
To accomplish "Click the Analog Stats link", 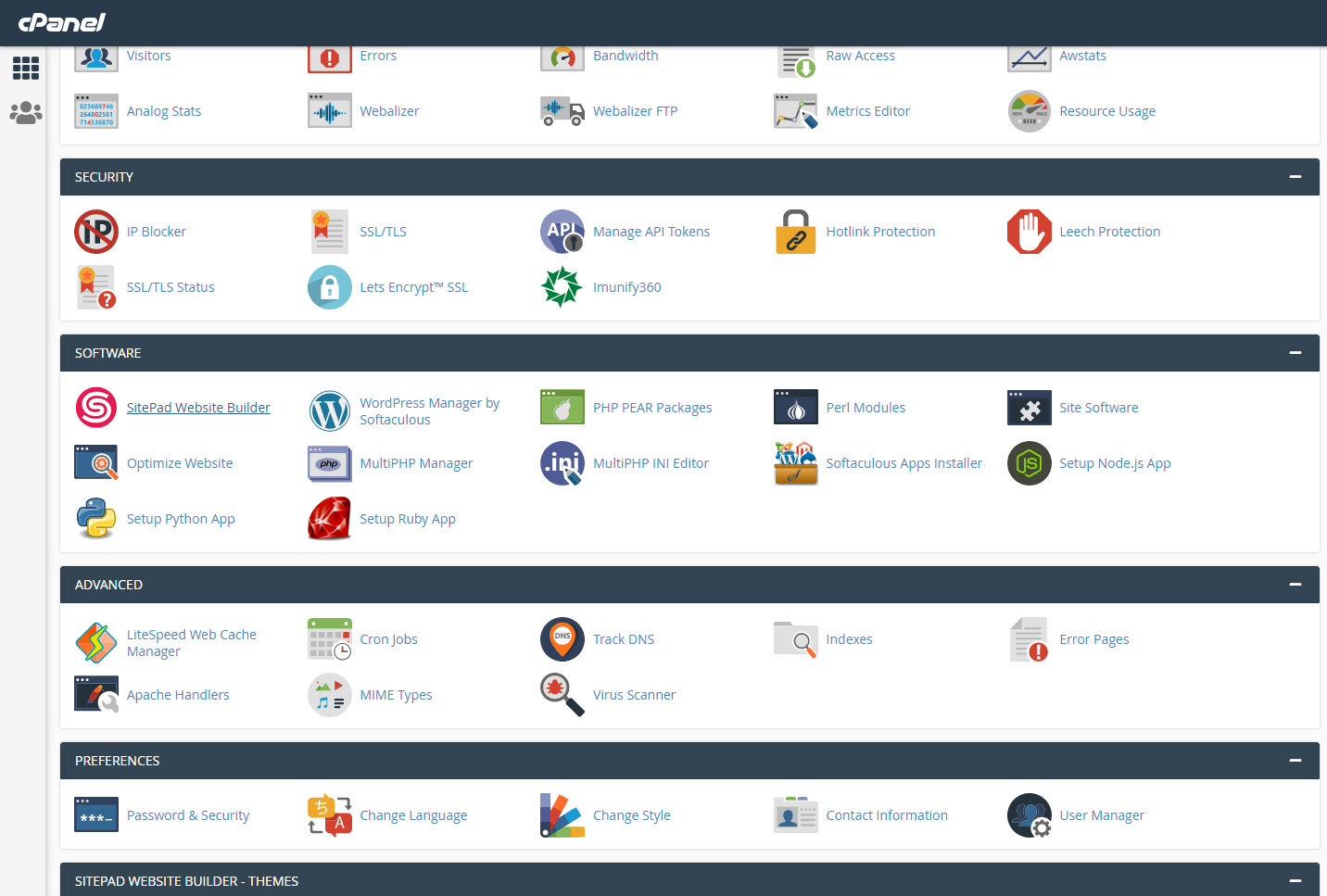I will [164, 111].
